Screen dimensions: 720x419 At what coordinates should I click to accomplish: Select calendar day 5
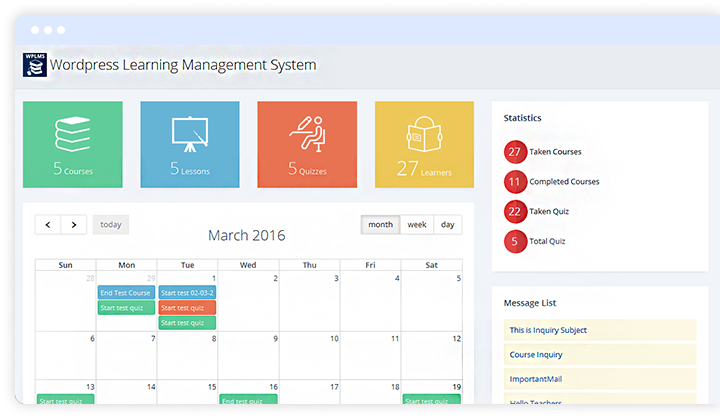click(459, 278)
